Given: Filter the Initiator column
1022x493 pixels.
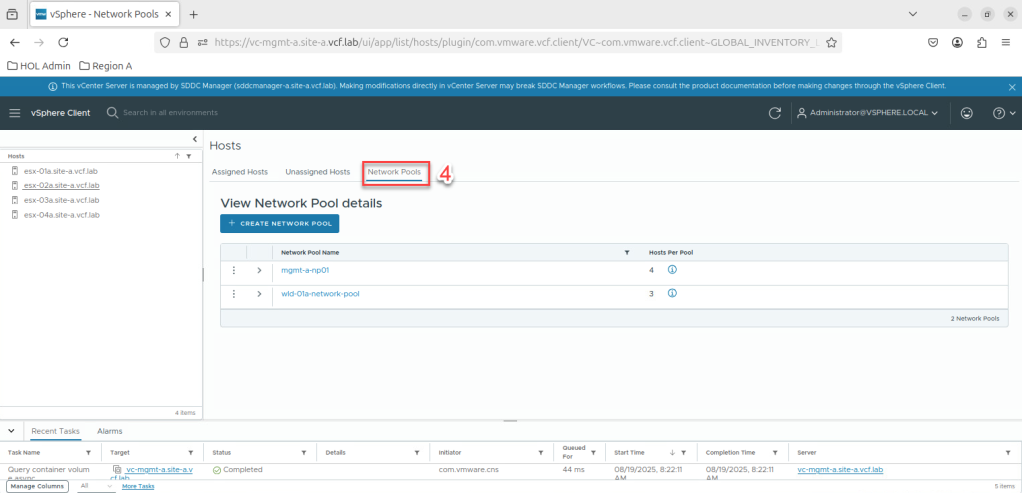Looking at the screenshot, I should (540, 453).
